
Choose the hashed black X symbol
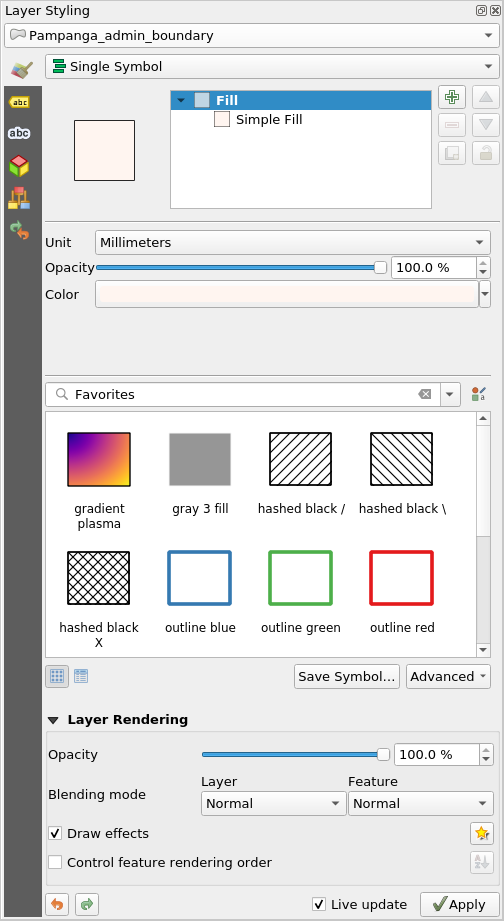(99, 599)
